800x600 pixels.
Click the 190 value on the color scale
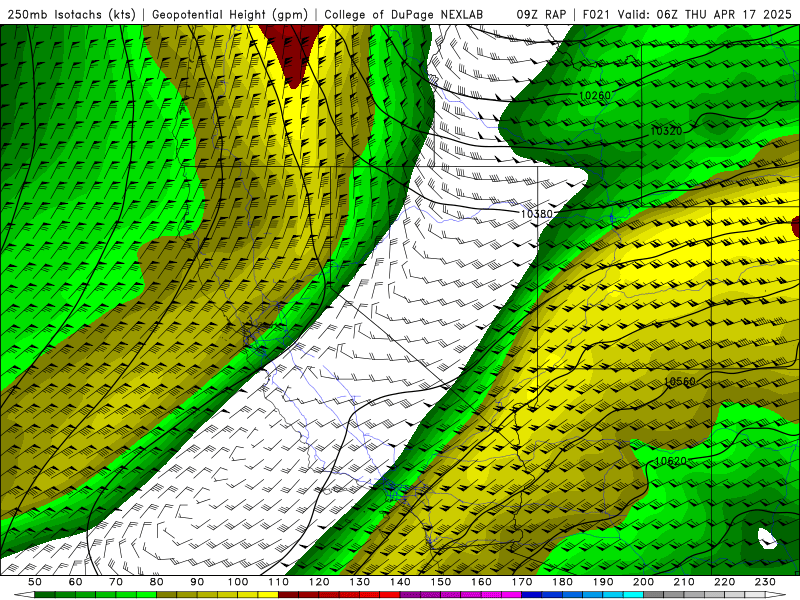click(x=603, y=582)
